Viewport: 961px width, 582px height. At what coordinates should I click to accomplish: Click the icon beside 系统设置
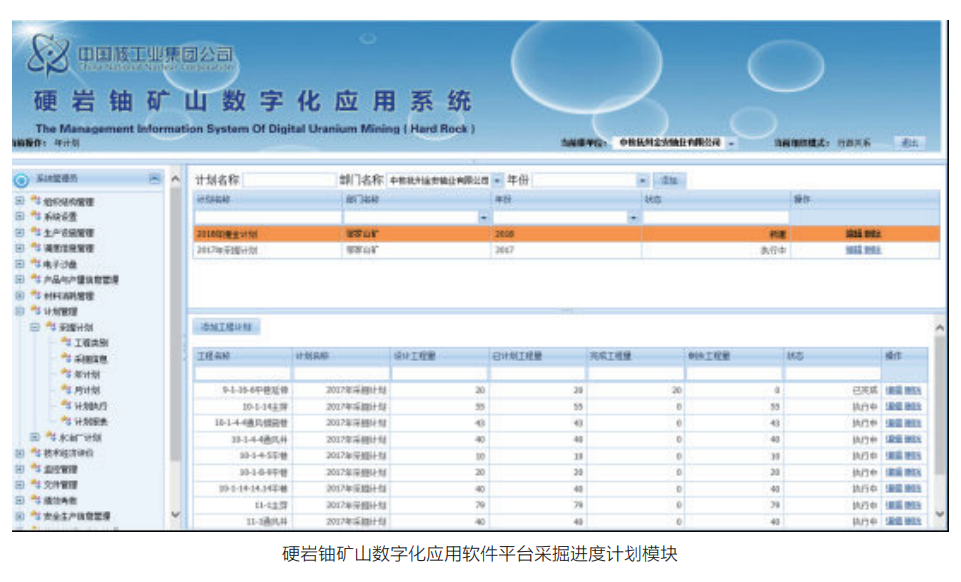36,216
